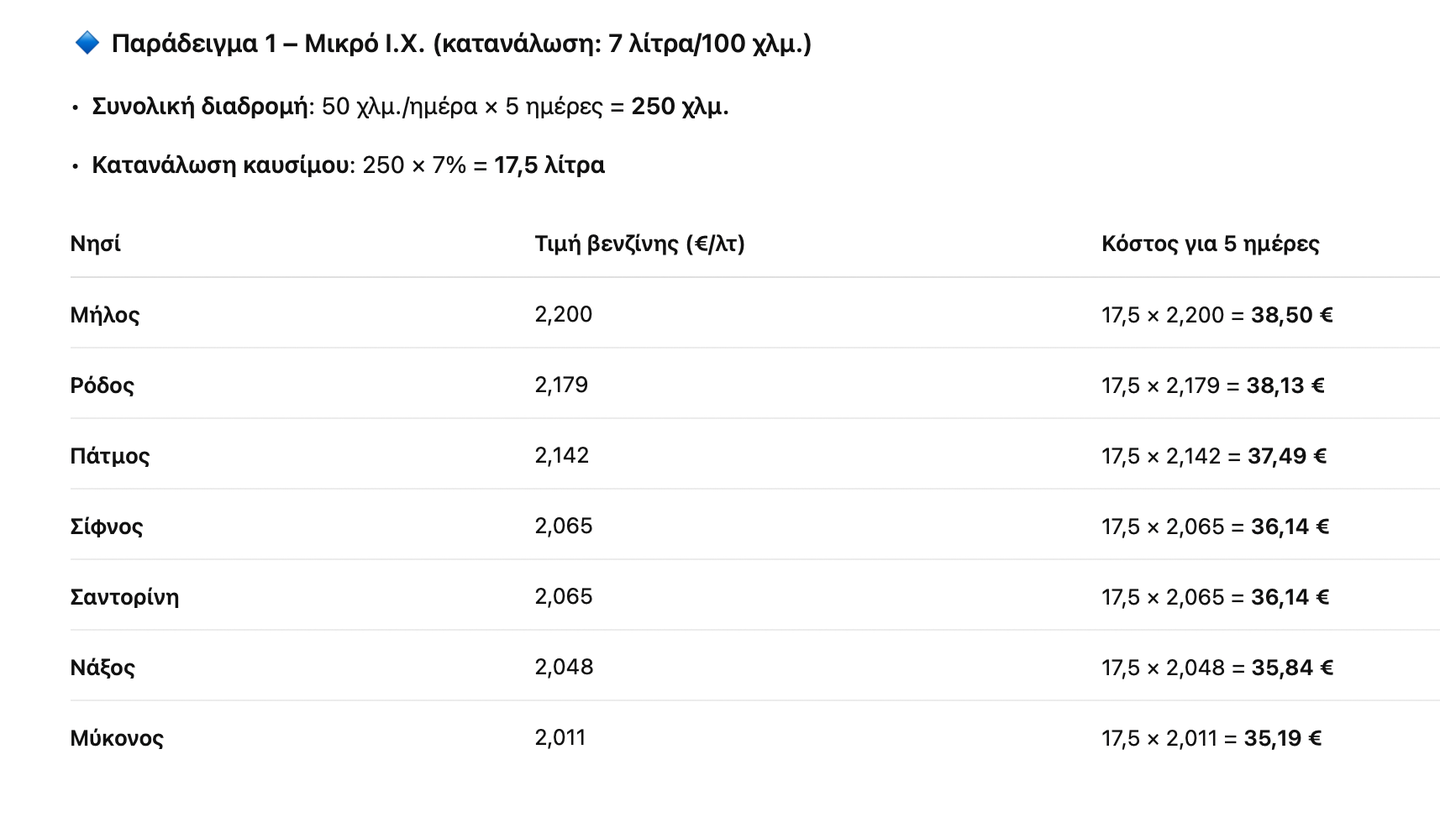
Task: Select the Σίφνος row name cell
Action: coord(107,527)
